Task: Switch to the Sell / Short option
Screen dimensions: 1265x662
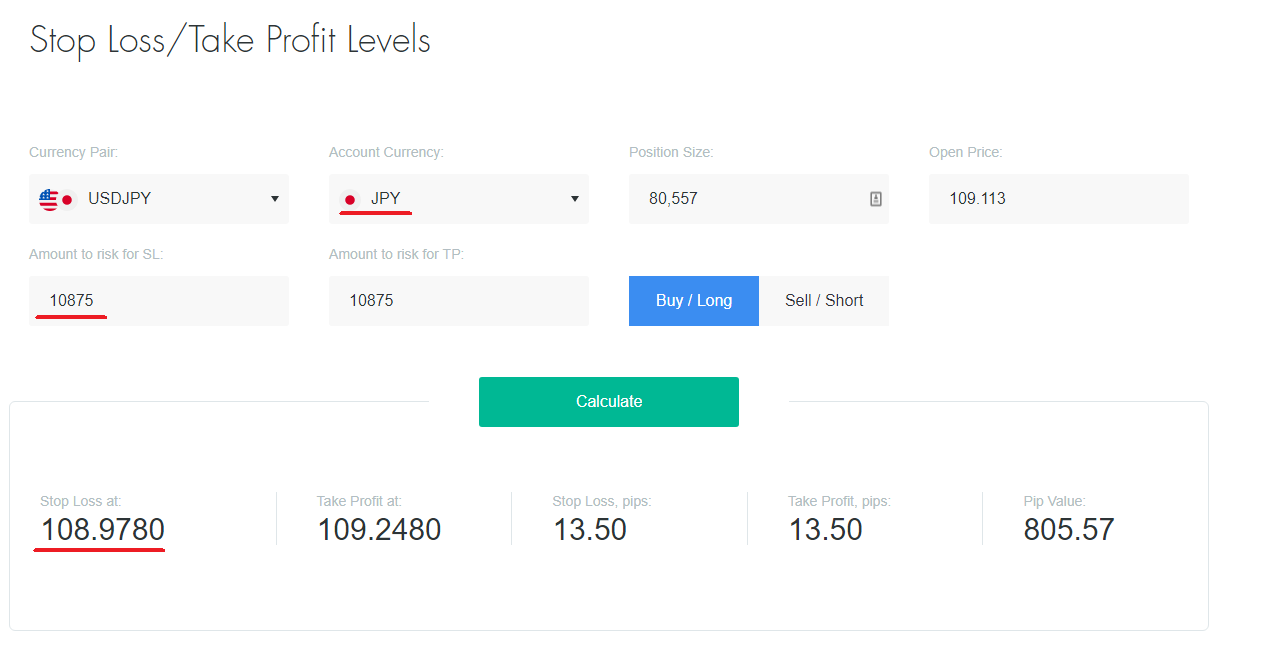Action: (824, 301)
